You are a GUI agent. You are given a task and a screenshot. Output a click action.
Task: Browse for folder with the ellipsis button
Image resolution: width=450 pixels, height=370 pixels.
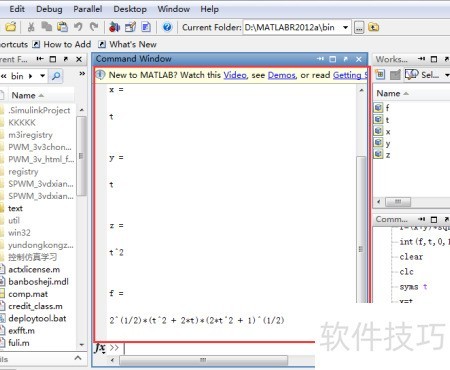point(359,28)
